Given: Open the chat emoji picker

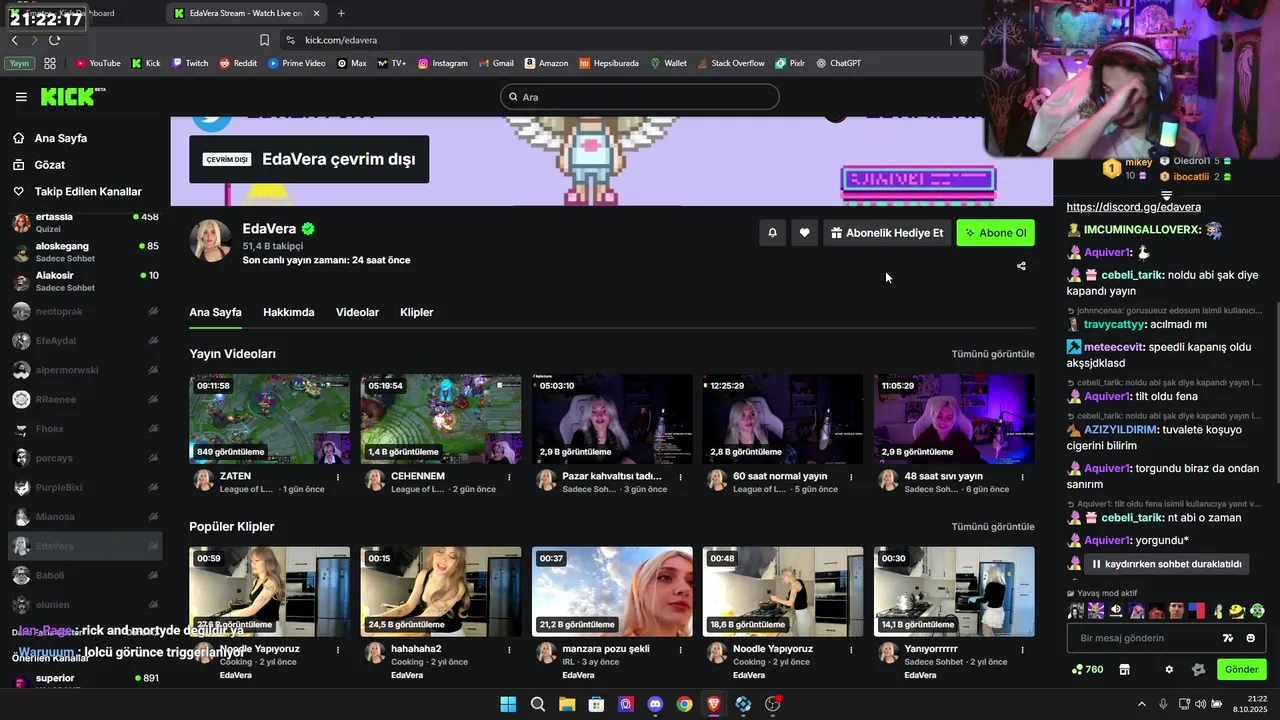Looking at the screenshot, I should pyautogui.click(x=1250, y=638).
